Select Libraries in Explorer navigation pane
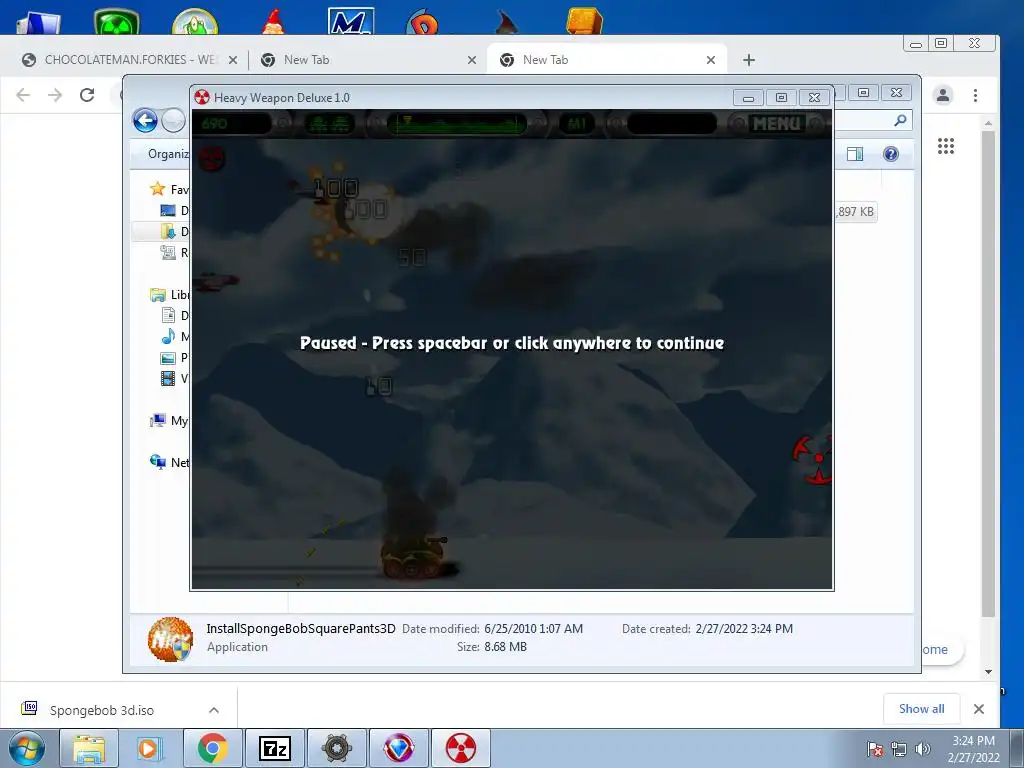 click(170, 295)
